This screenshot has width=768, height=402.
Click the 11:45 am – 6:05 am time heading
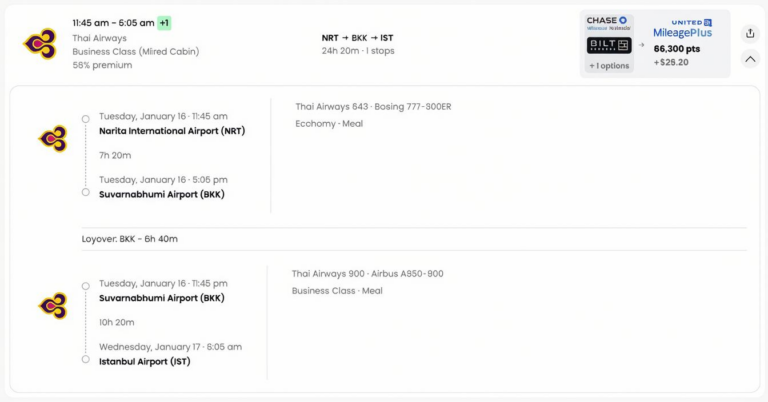113,23
